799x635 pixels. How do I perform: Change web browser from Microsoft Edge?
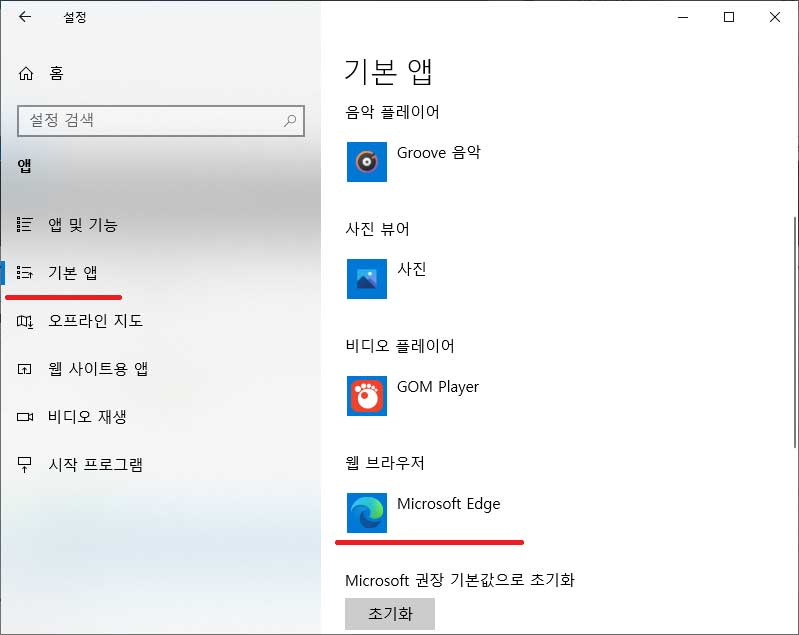(448, 504)
